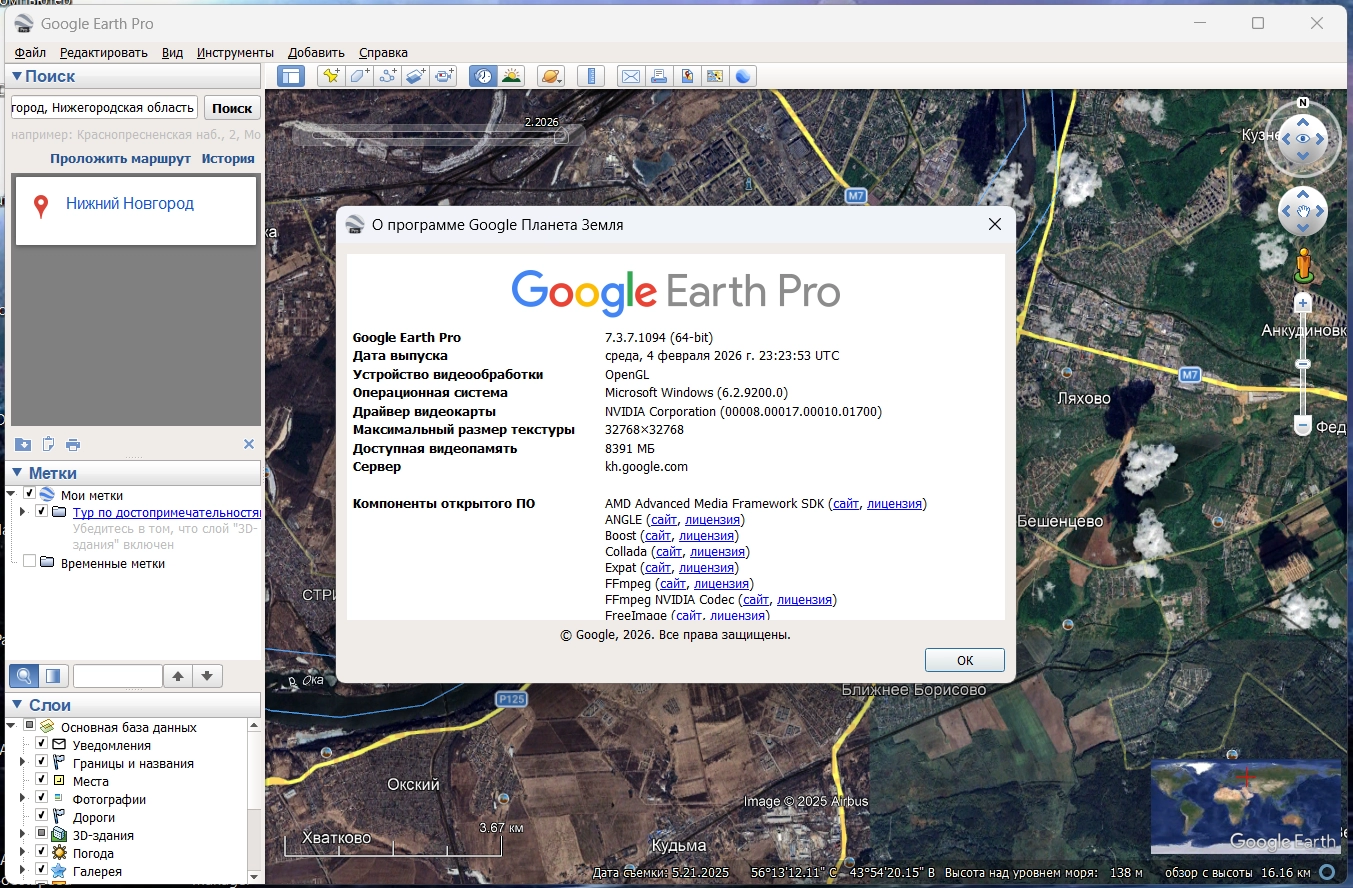Show sunlight across the landscape
Viewport: 1353px width, 888px height.
click(x=512, y=76)
